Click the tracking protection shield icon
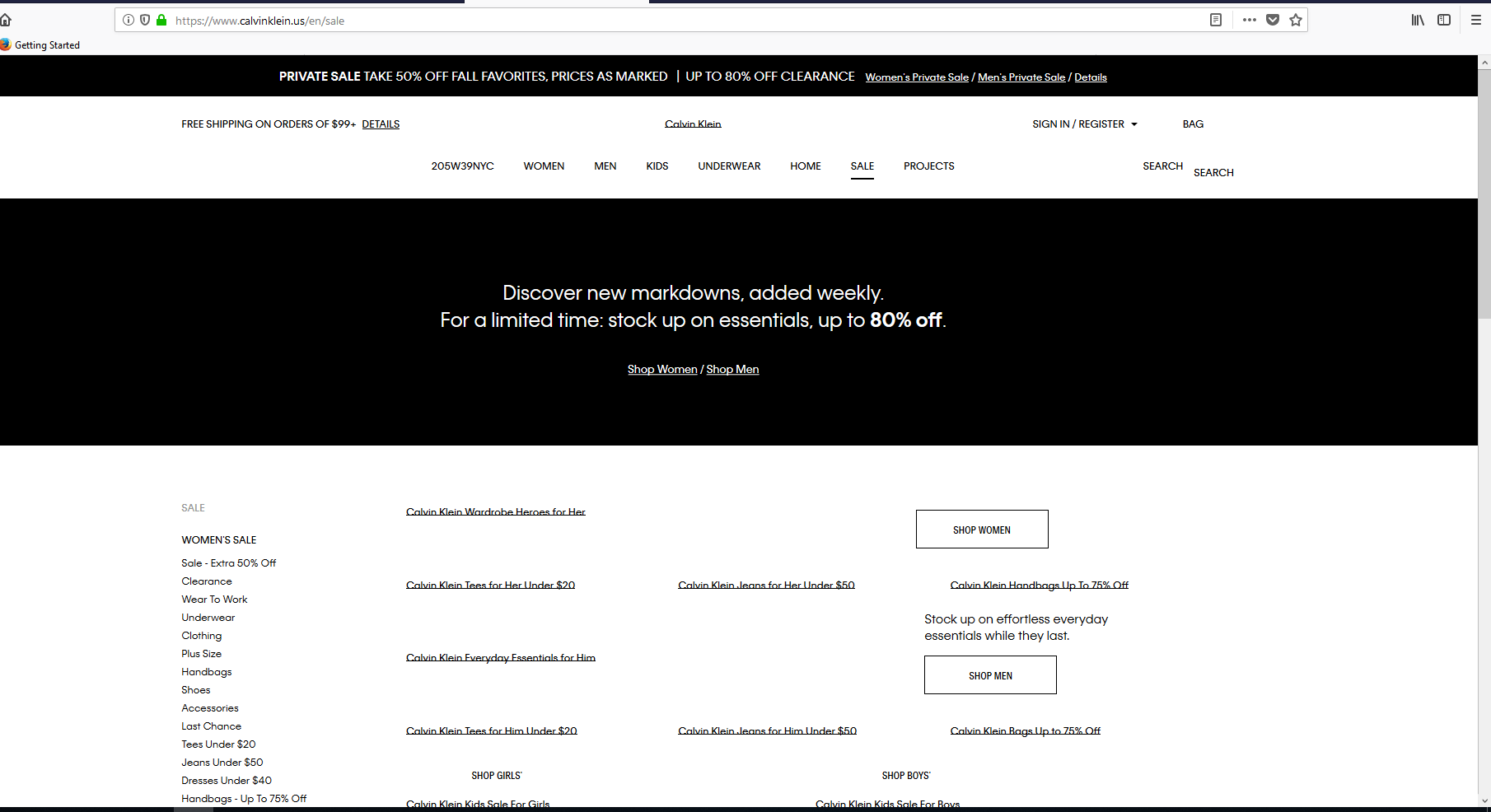This screenshot has width=1491, height=812. [x=145, y=20]
